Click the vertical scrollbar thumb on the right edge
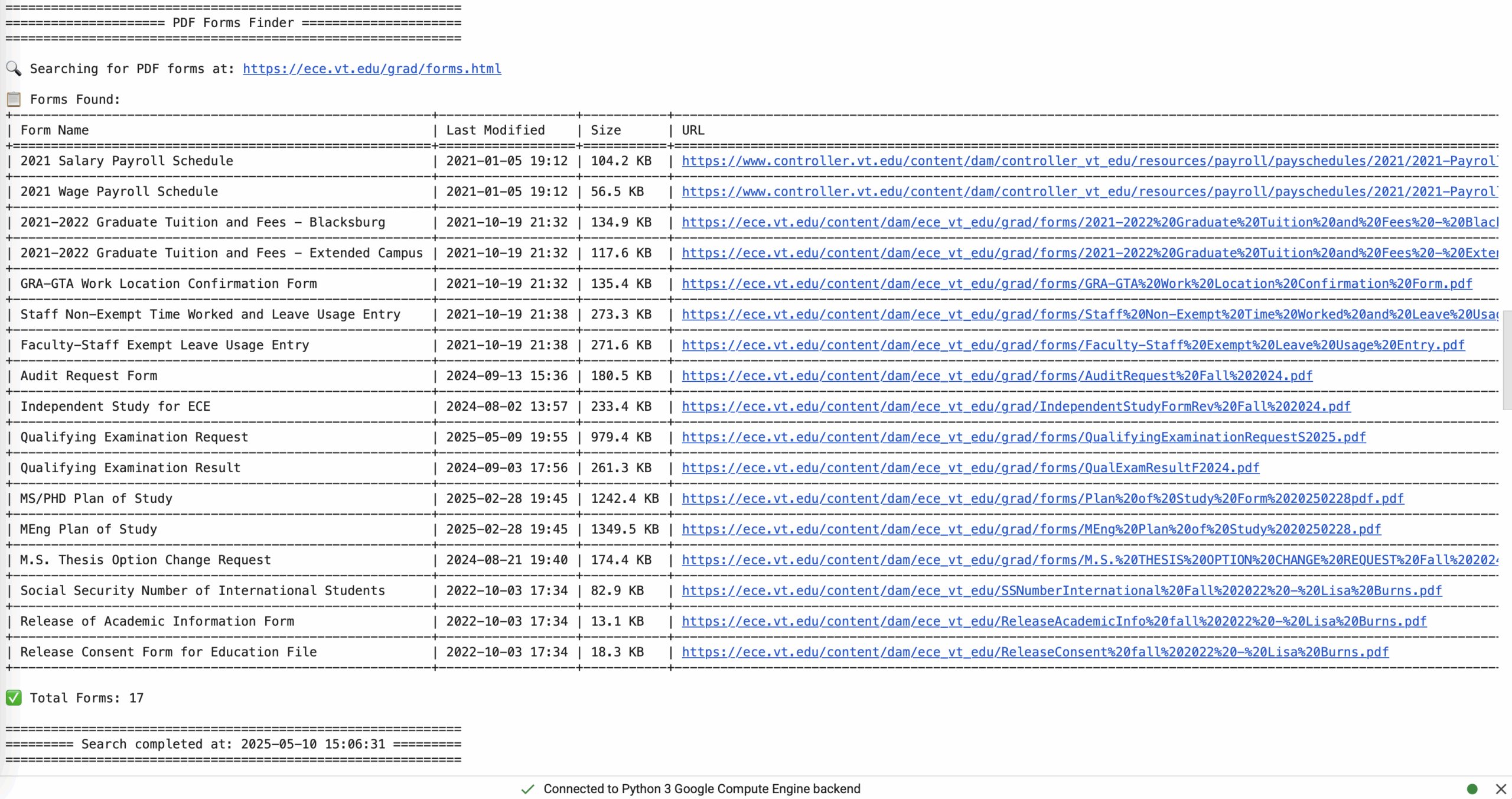 tap(1507, 360)
